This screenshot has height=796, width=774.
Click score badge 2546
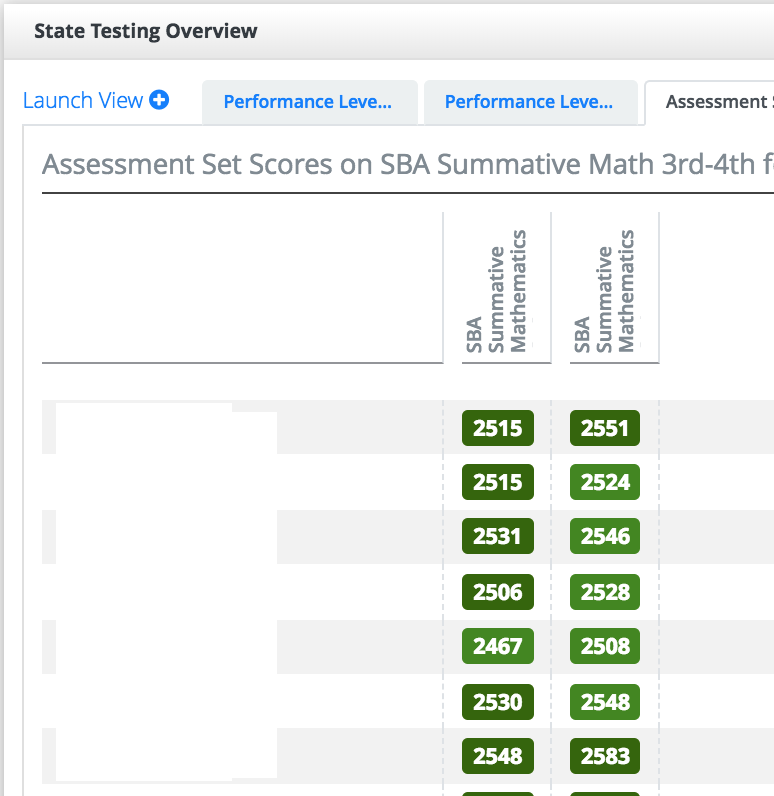(604, 536)
